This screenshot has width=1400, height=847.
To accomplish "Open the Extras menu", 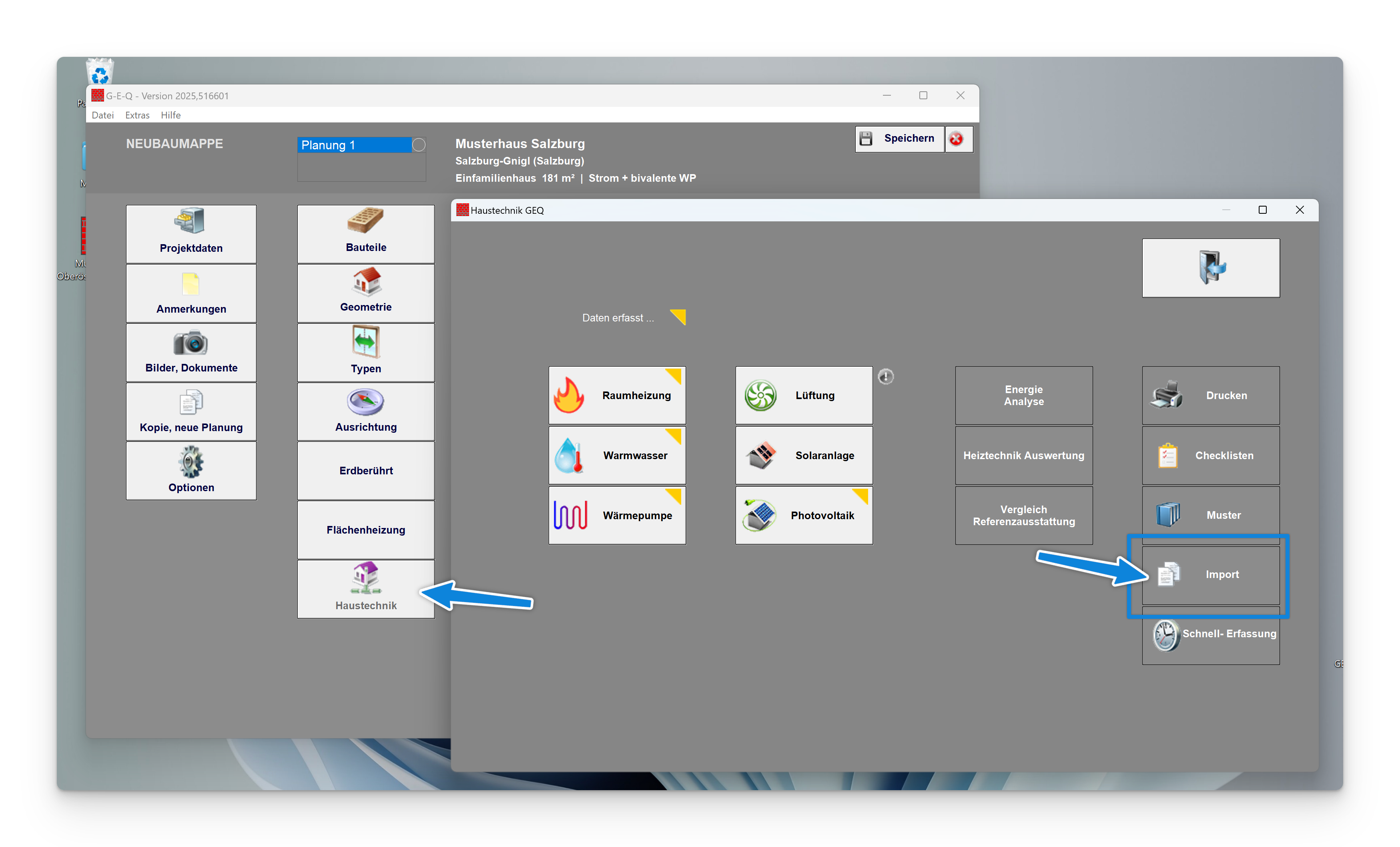I will pos(137,115).
